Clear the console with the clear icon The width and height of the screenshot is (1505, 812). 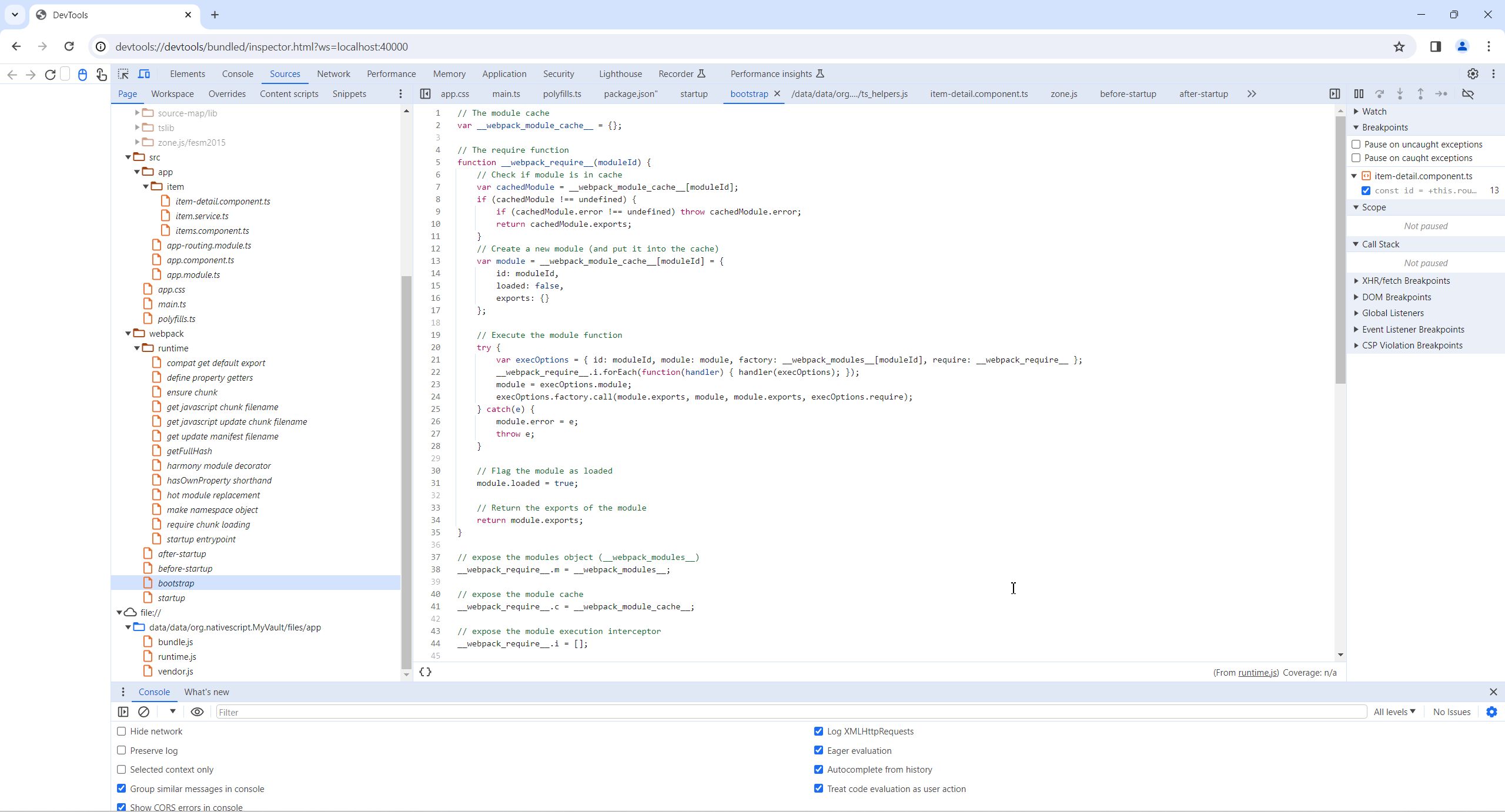[x=143, y=712]
